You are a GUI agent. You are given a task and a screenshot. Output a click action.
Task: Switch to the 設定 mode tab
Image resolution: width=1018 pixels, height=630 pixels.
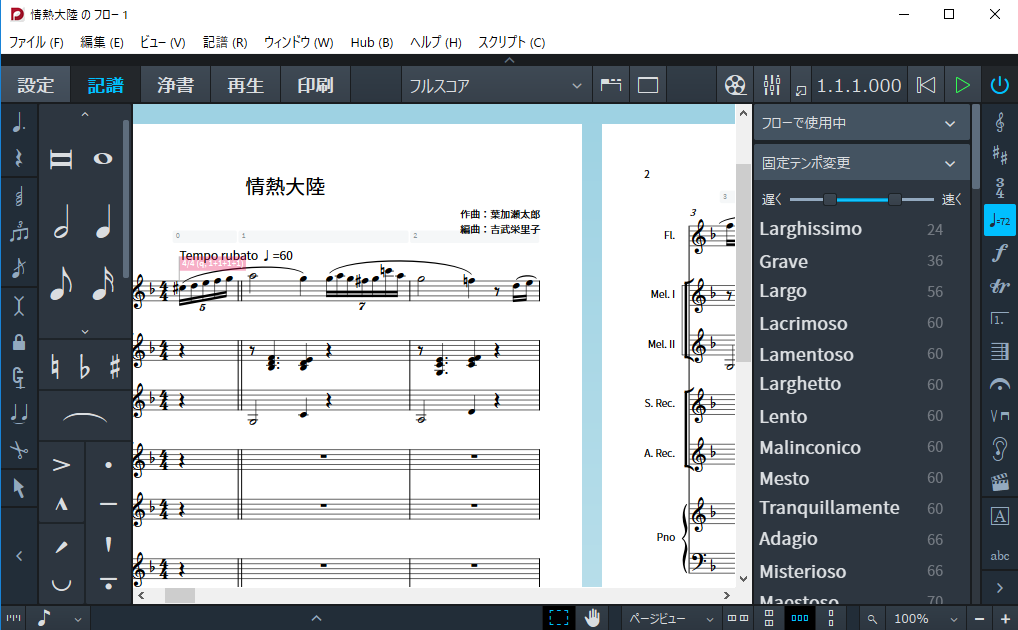point(36,84)
